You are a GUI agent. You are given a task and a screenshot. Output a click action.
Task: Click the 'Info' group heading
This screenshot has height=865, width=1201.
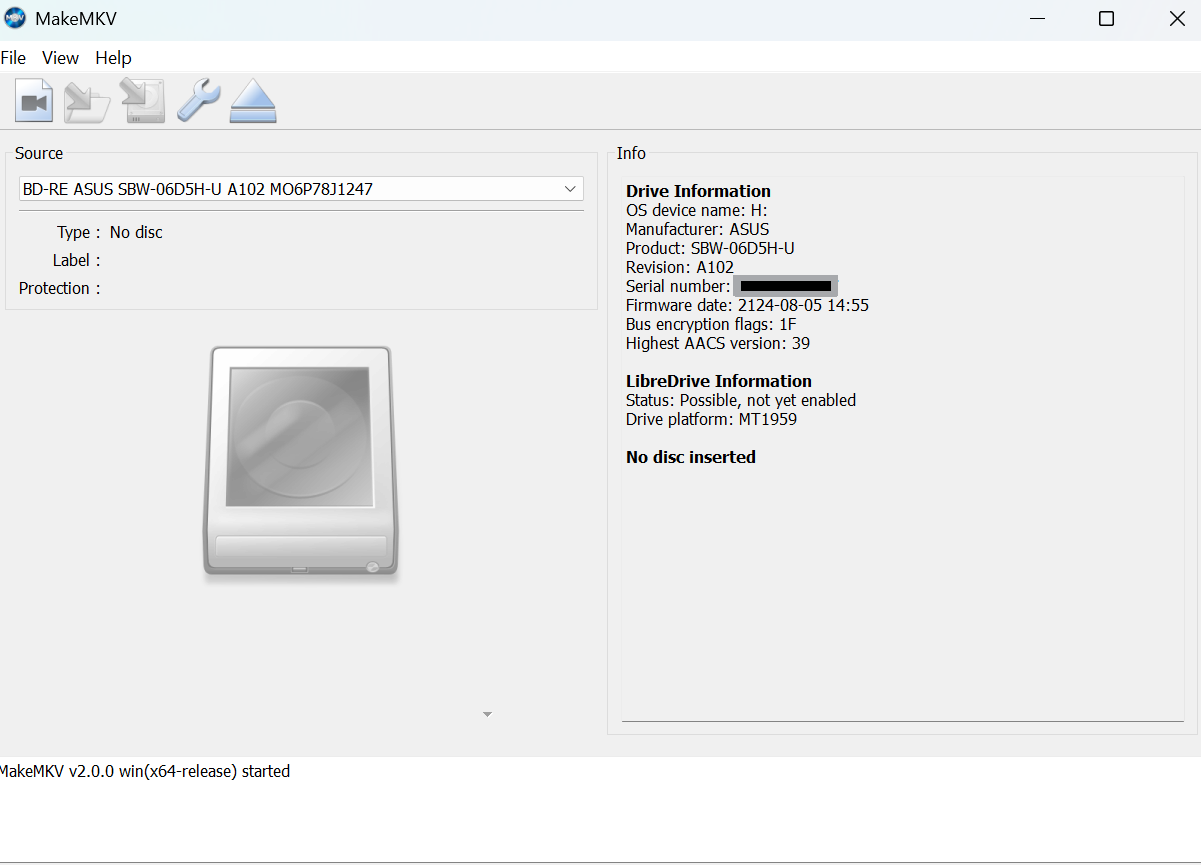[x=631, y=153]
